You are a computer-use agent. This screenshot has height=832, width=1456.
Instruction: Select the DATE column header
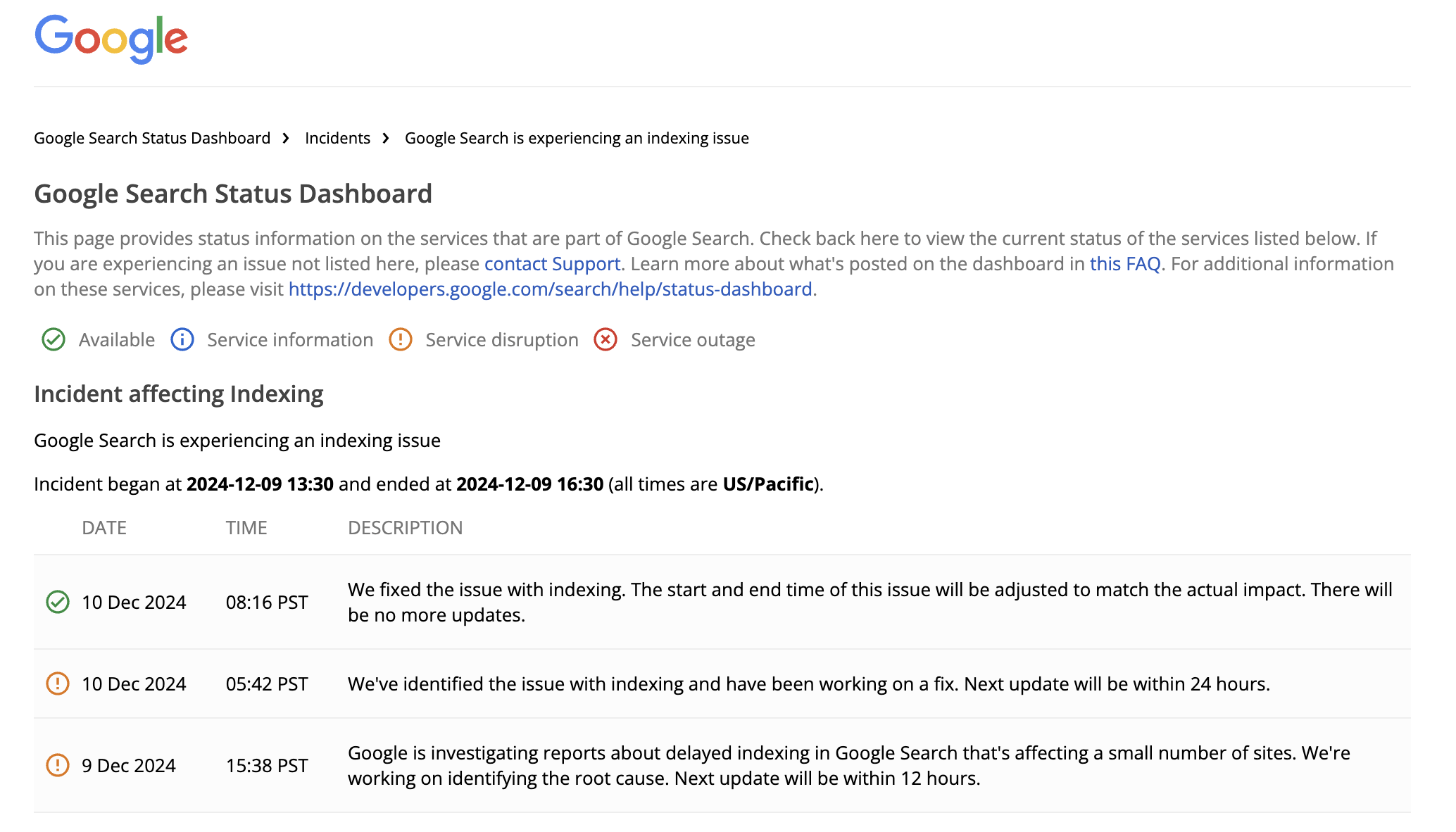click(104, 527)
